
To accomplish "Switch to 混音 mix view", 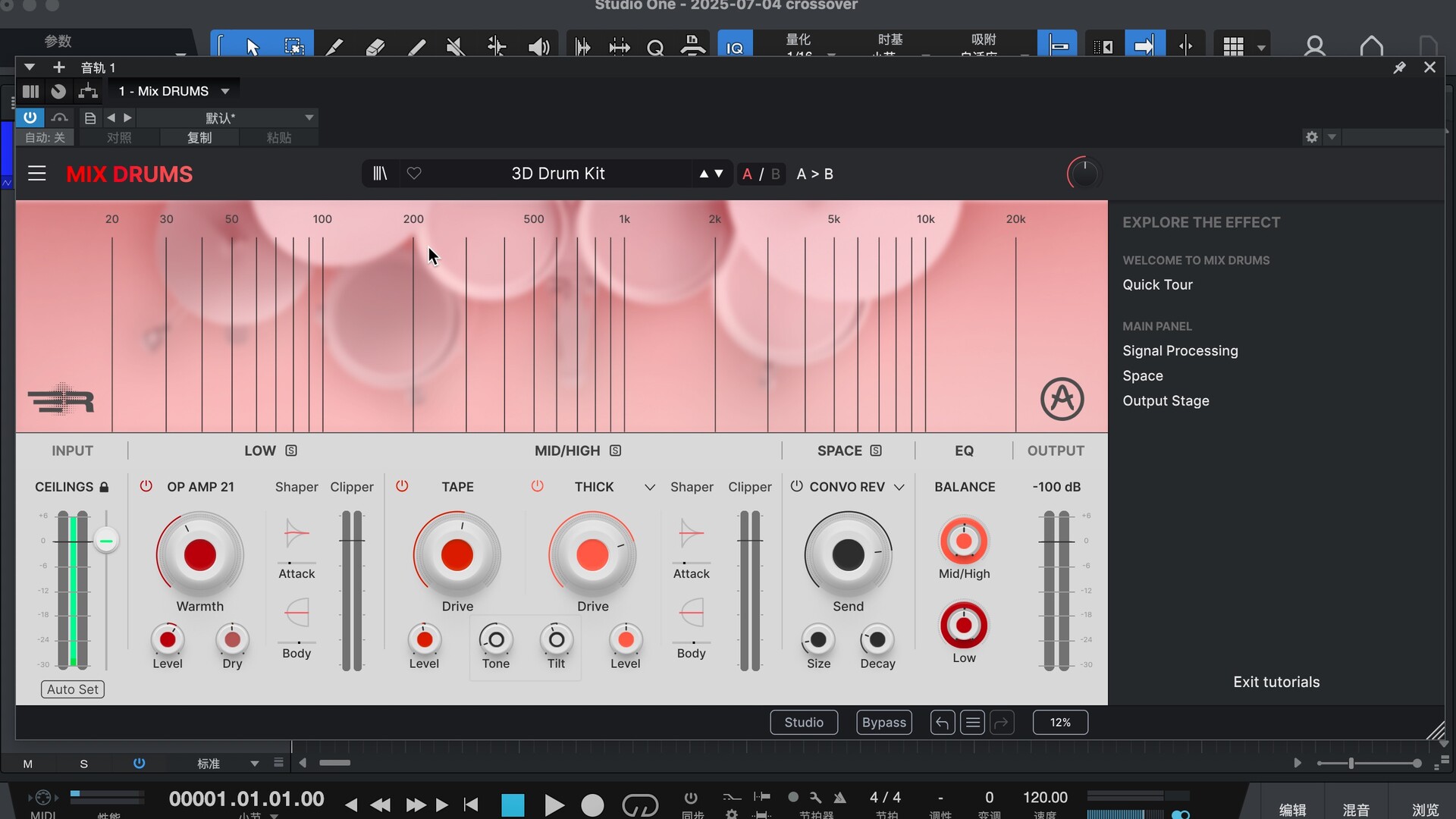I will (x=1356, y=809).
